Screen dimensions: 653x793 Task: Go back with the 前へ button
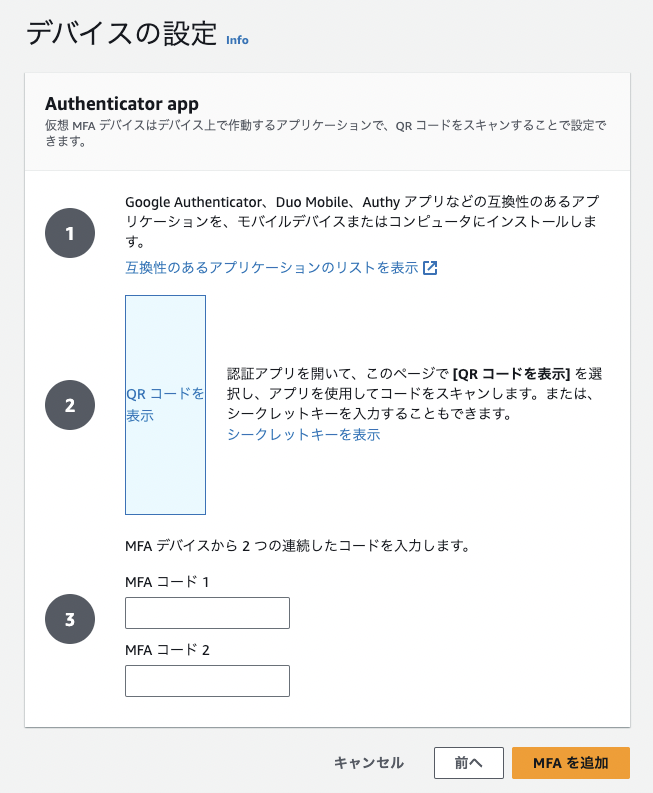coord(468,762)
